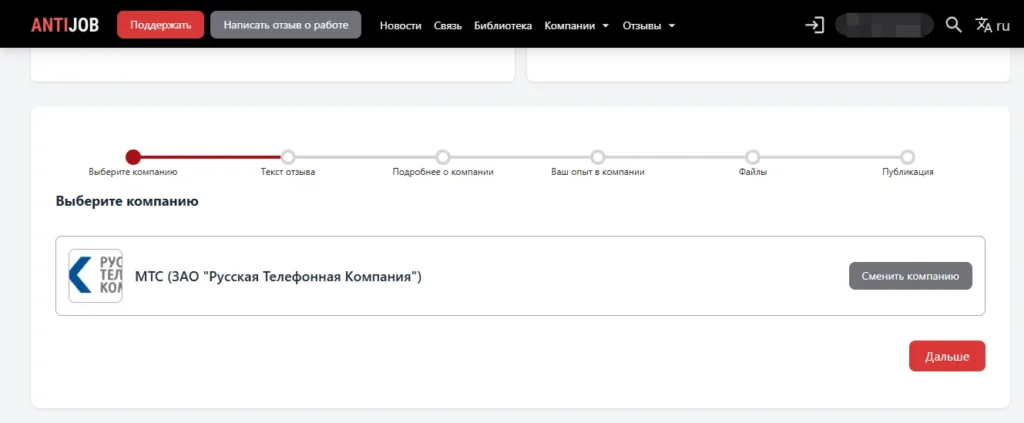The image size is (1024, 423).
Task: Click Написать отзыв о работе button
Action: (286, 25)
